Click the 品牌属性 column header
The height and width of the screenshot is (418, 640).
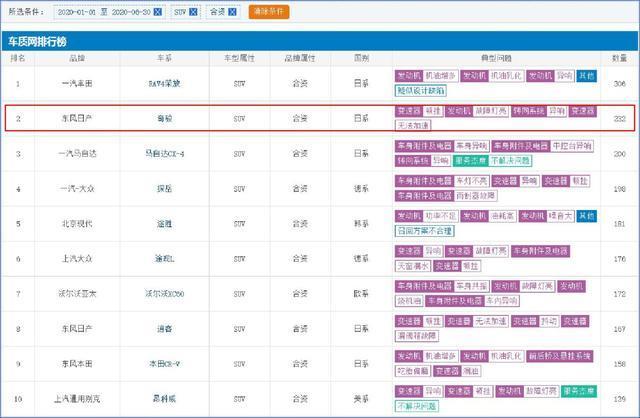(300, 58)
